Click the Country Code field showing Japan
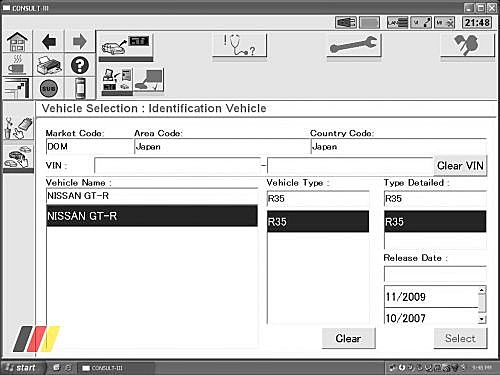Image resolution: width=500 pixels, height=375 pixels. [x=399, y=147]
